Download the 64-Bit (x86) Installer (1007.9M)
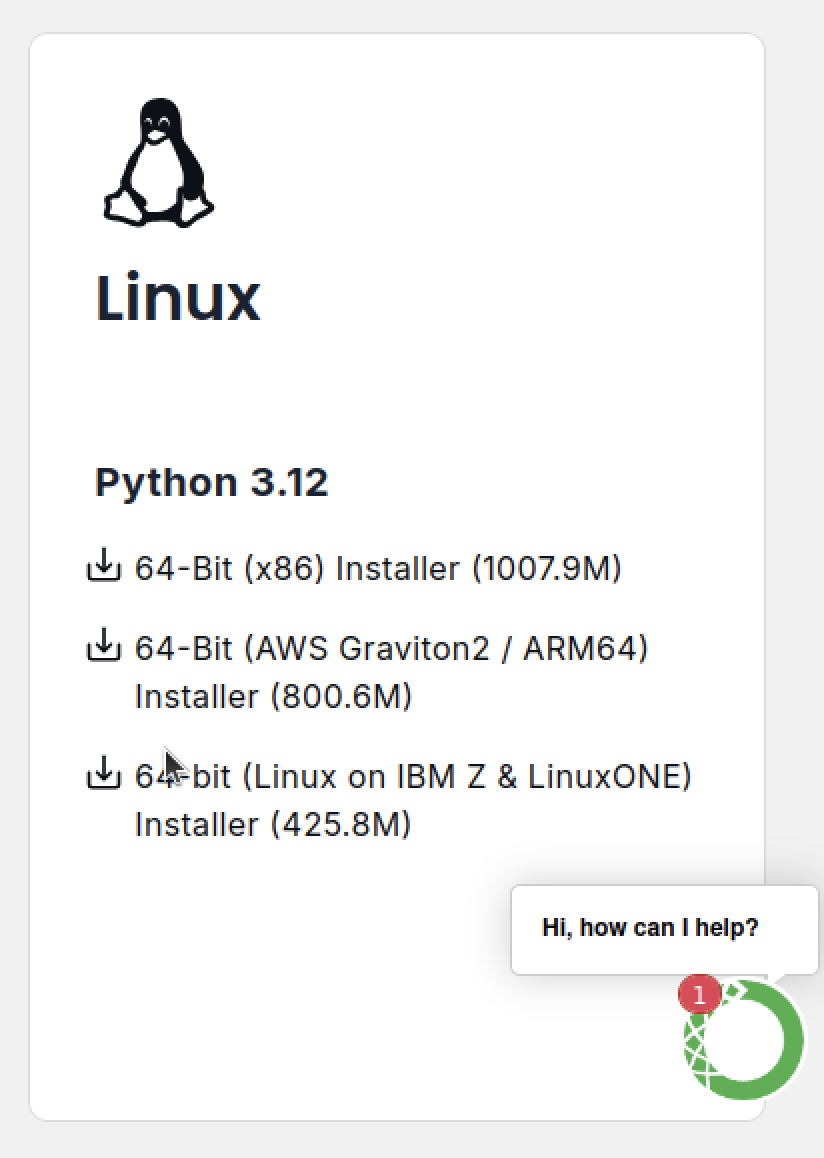 (x=378, y=569)
